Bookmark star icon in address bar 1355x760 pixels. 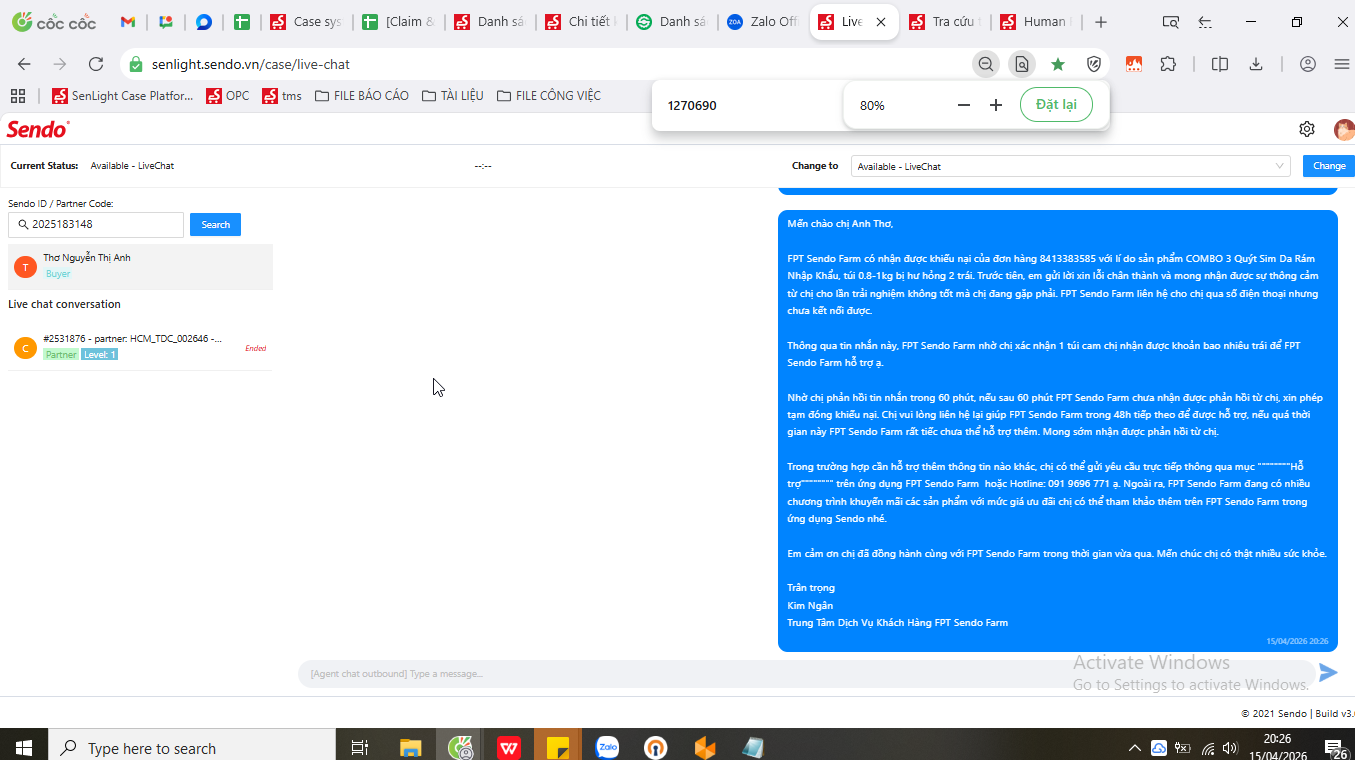click(x=1058, y=64)
